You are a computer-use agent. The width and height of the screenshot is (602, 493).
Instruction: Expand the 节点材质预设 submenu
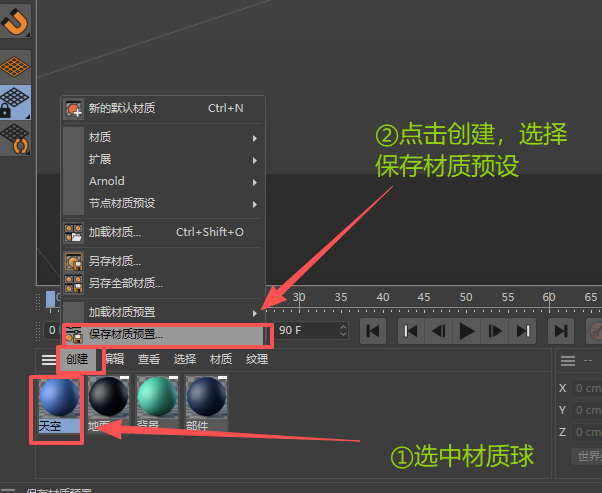tap(163, 203)
